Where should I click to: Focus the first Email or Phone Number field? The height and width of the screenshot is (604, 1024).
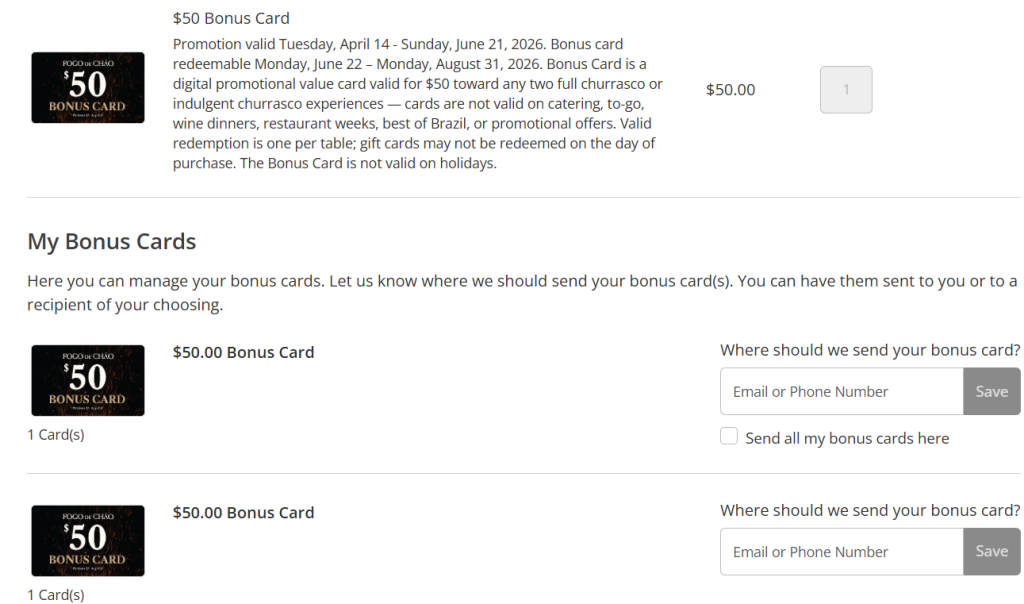(841, 391)
